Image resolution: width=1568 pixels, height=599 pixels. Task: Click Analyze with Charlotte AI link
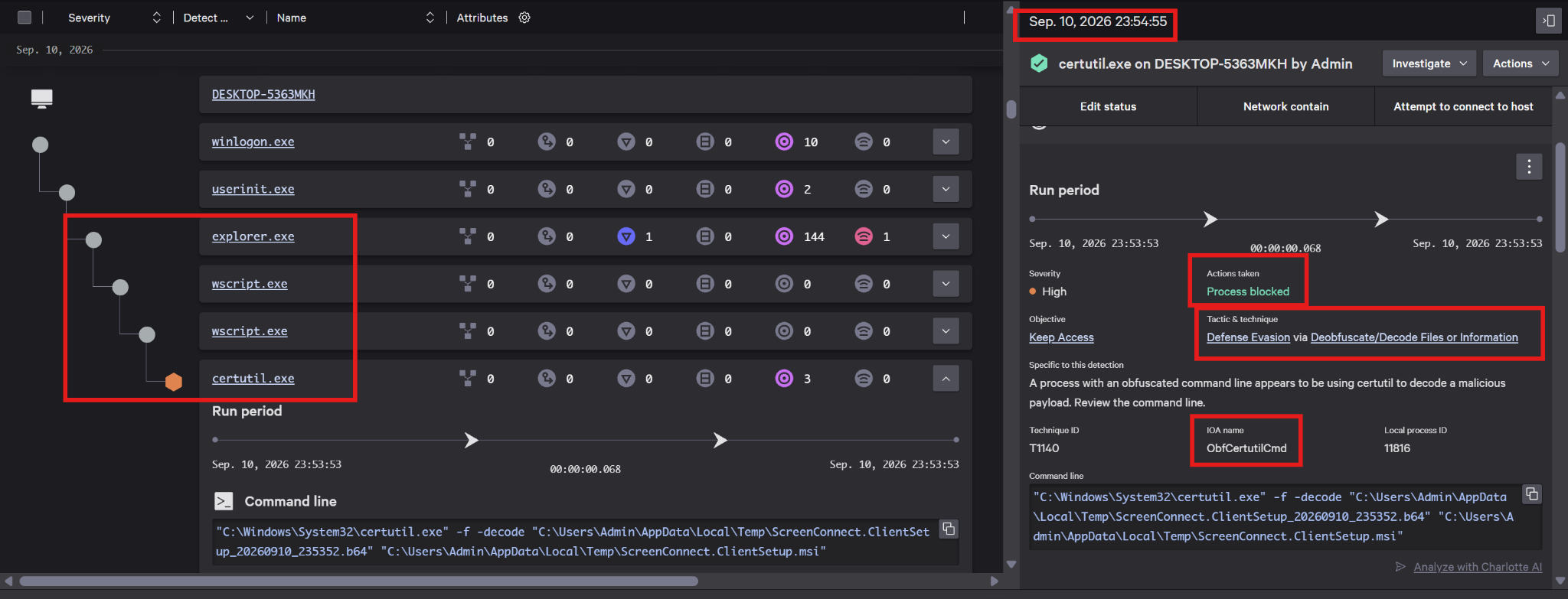(1478, 567)
